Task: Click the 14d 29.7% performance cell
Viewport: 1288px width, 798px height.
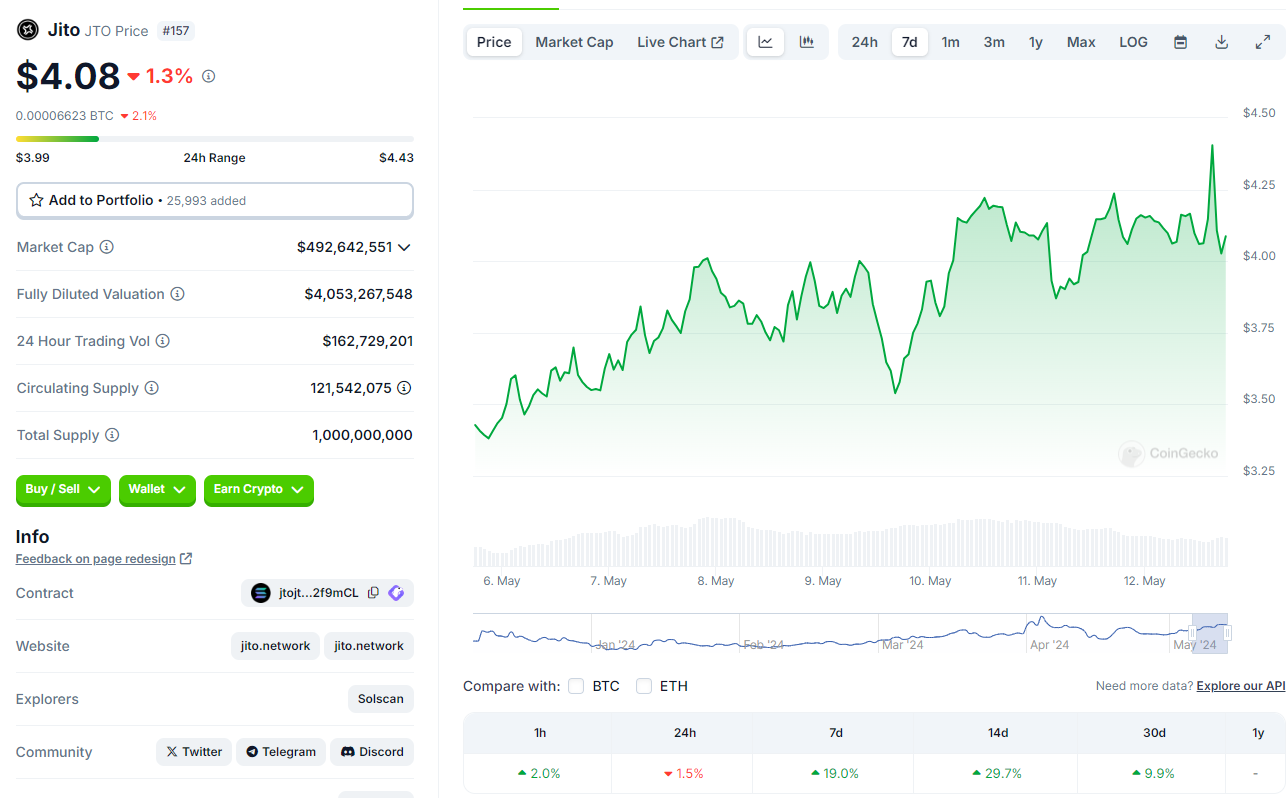Action: click(997, 773)
